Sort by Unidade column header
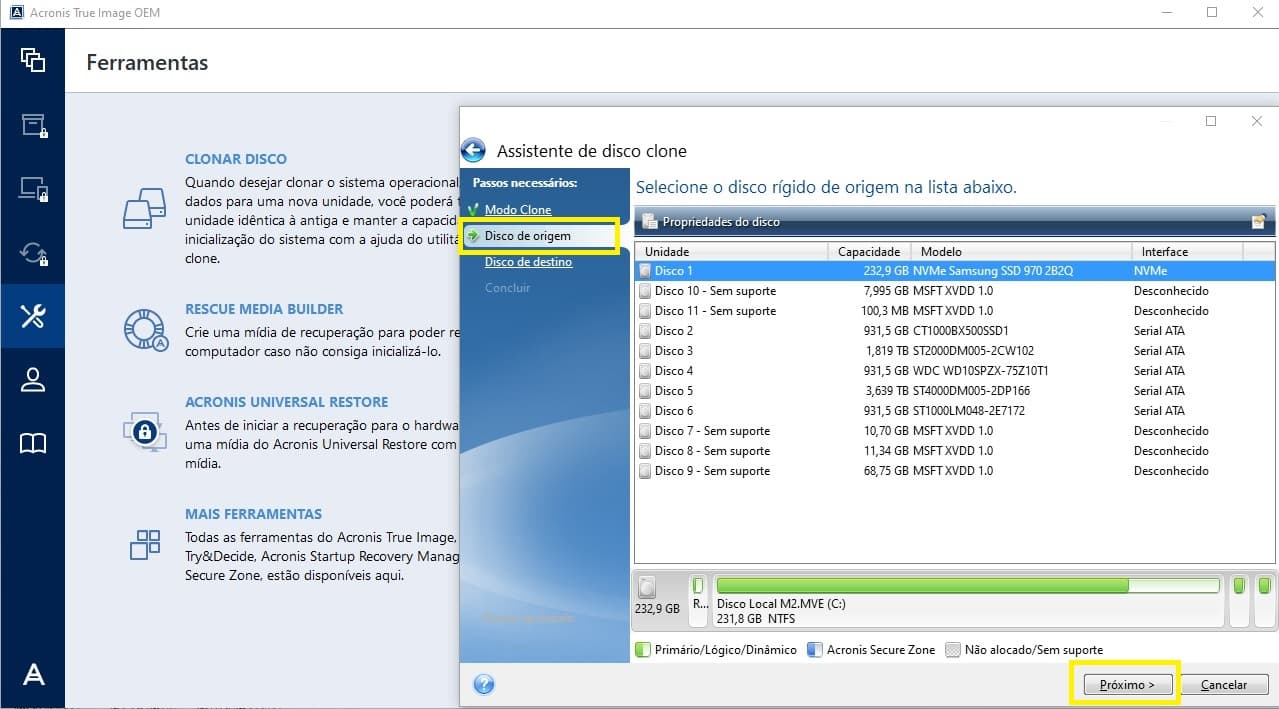This screenshot has width=1279, height=709. [x=731, y=252]
